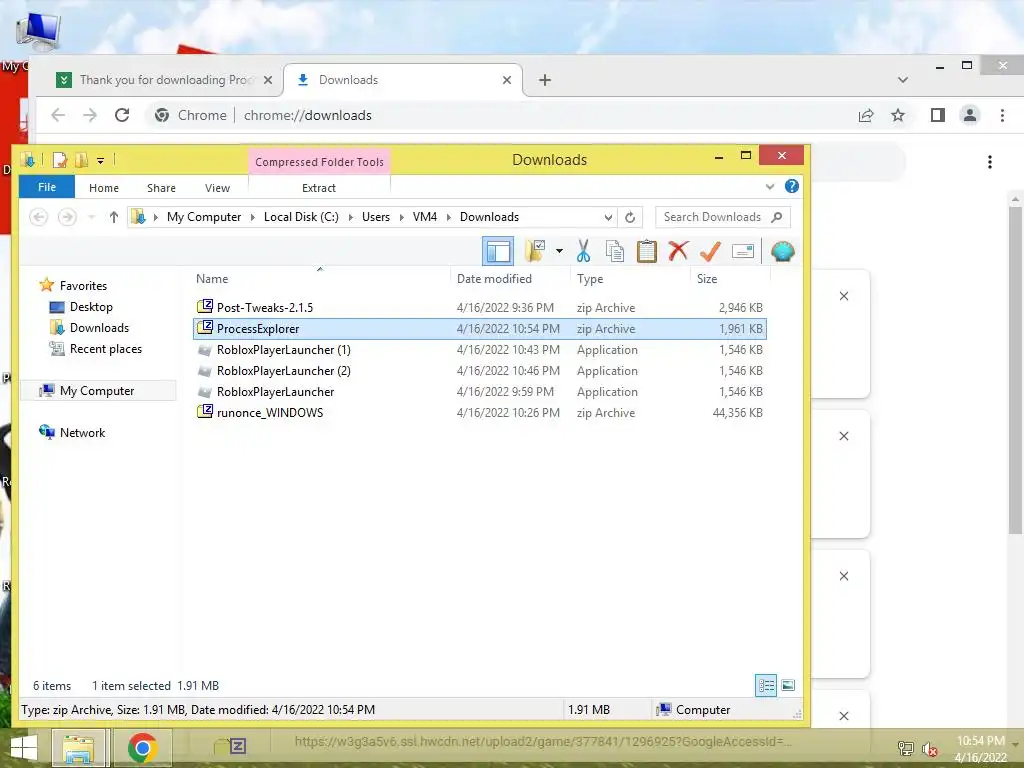Open Classic Shell settings shell icon
This screenshot has width=1024, height=768.
pyautogui.click(x=782, y=251)
